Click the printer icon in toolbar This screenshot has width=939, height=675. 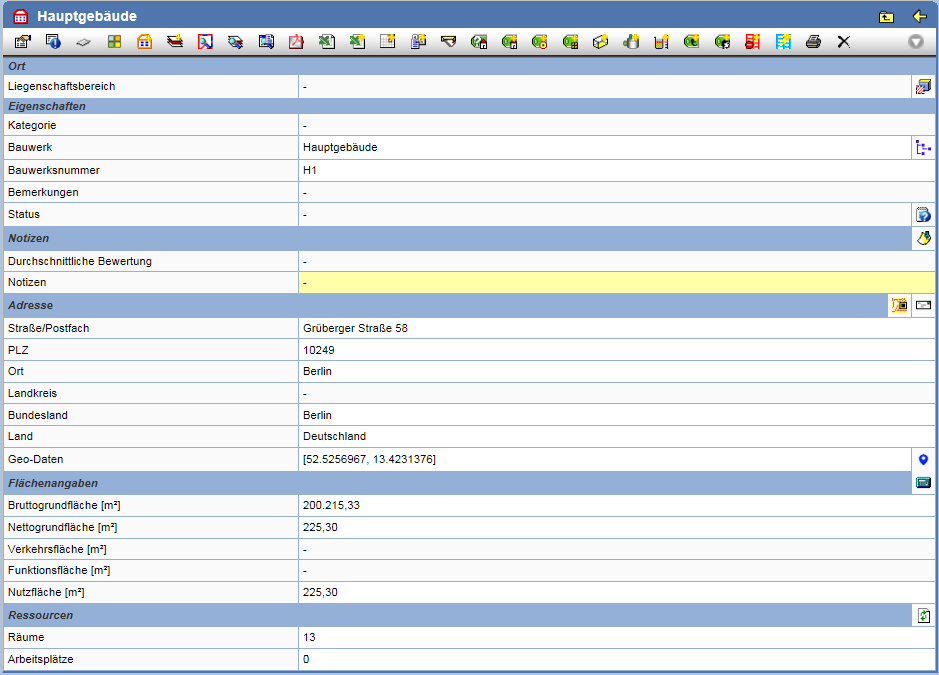(814, 42)
